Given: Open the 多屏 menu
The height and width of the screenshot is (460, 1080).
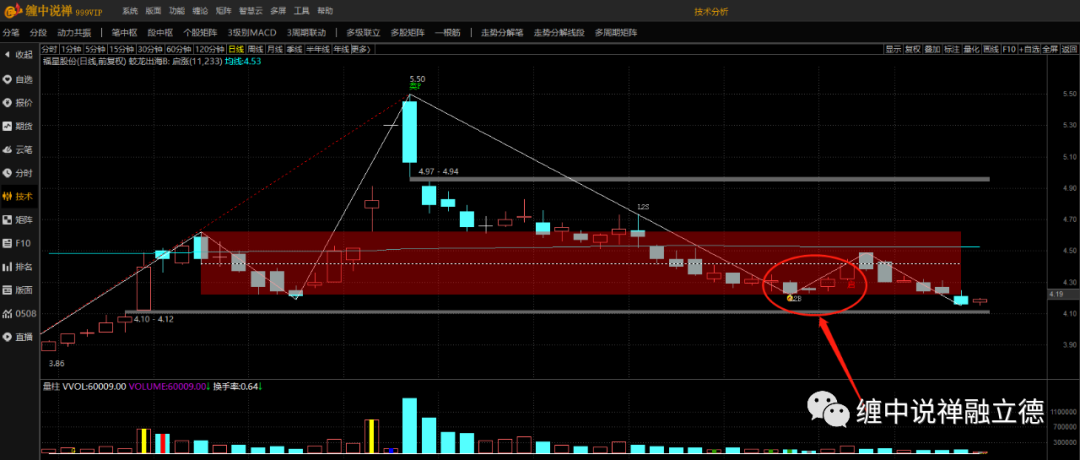Looking at the screenshot, I should [278, 11].
